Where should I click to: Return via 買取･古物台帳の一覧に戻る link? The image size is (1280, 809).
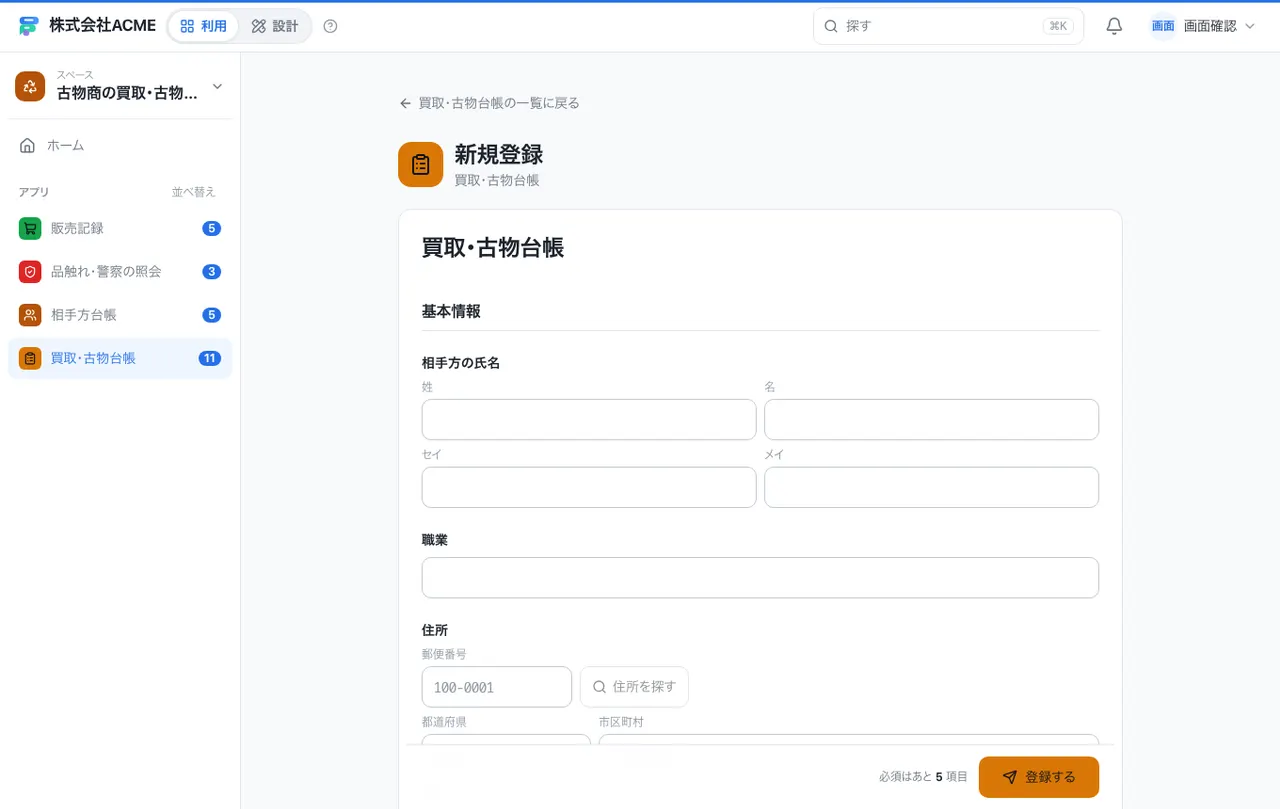[489, 103]
